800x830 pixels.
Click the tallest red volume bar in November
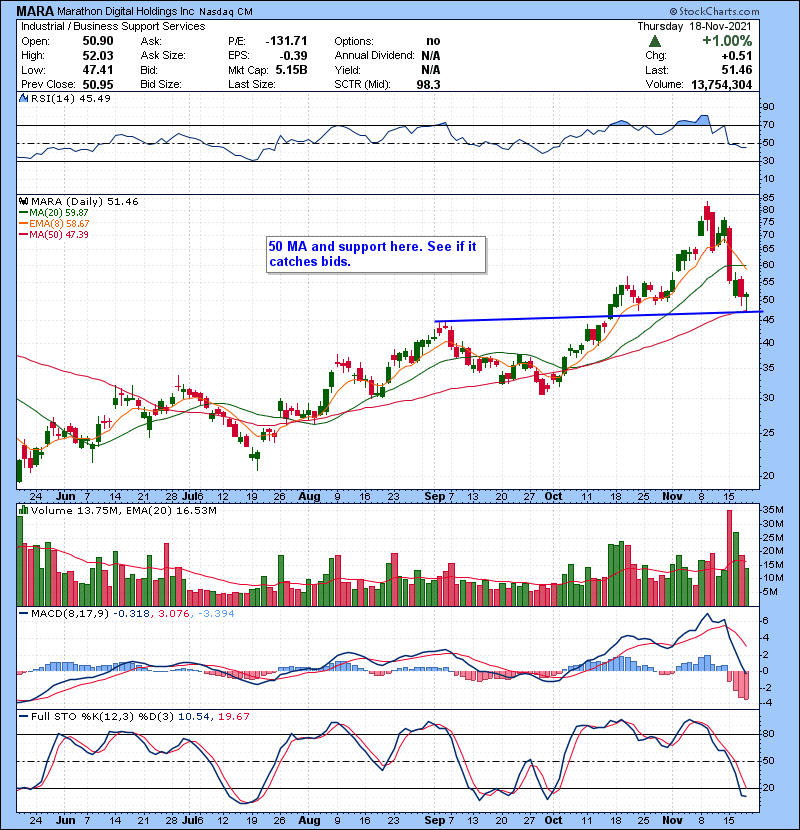tap(730, 558)
